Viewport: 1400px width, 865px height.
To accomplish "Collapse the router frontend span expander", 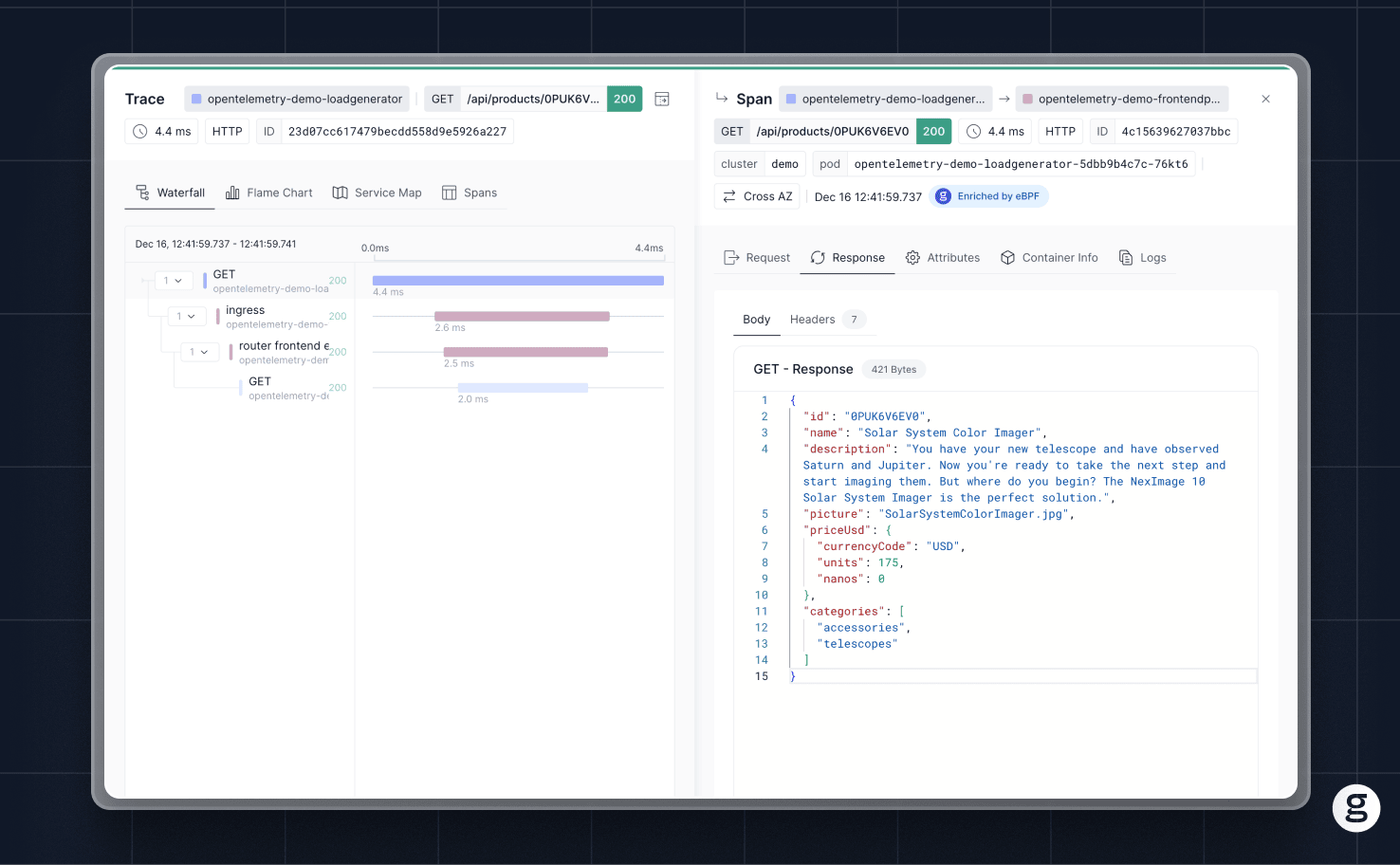I will click(x=200, y=352).
